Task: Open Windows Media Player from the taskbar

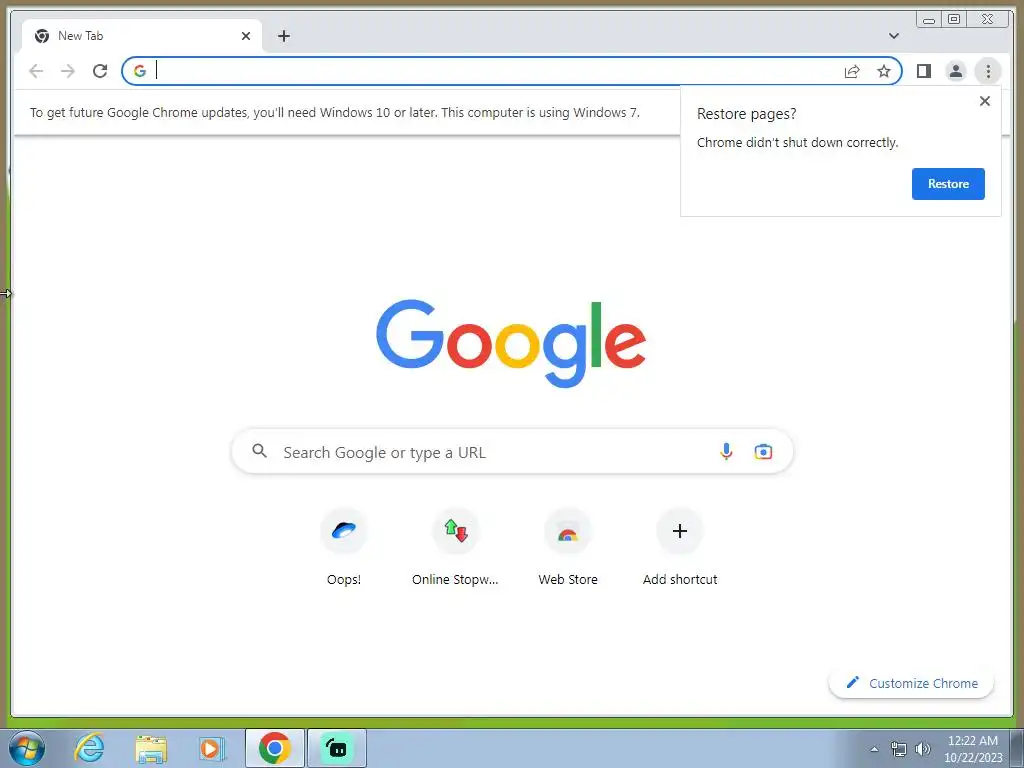Action: coord(212,748)
